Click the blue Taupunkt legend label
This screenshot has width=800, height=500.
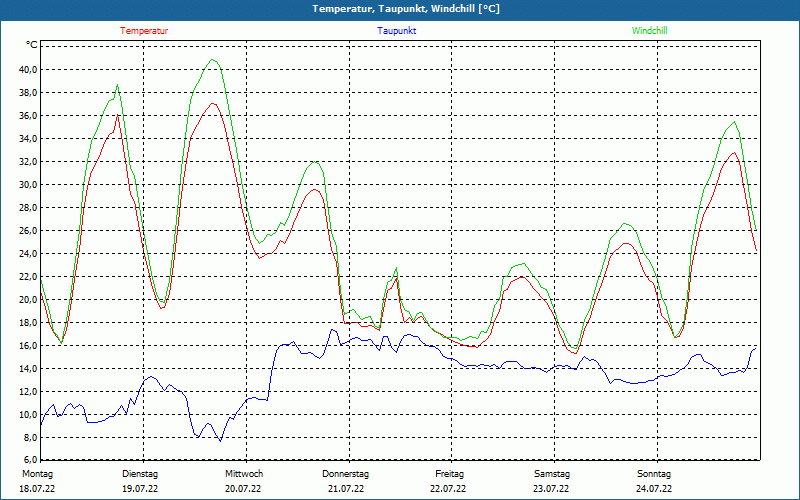pyautogui.click(x=396, y=31)
